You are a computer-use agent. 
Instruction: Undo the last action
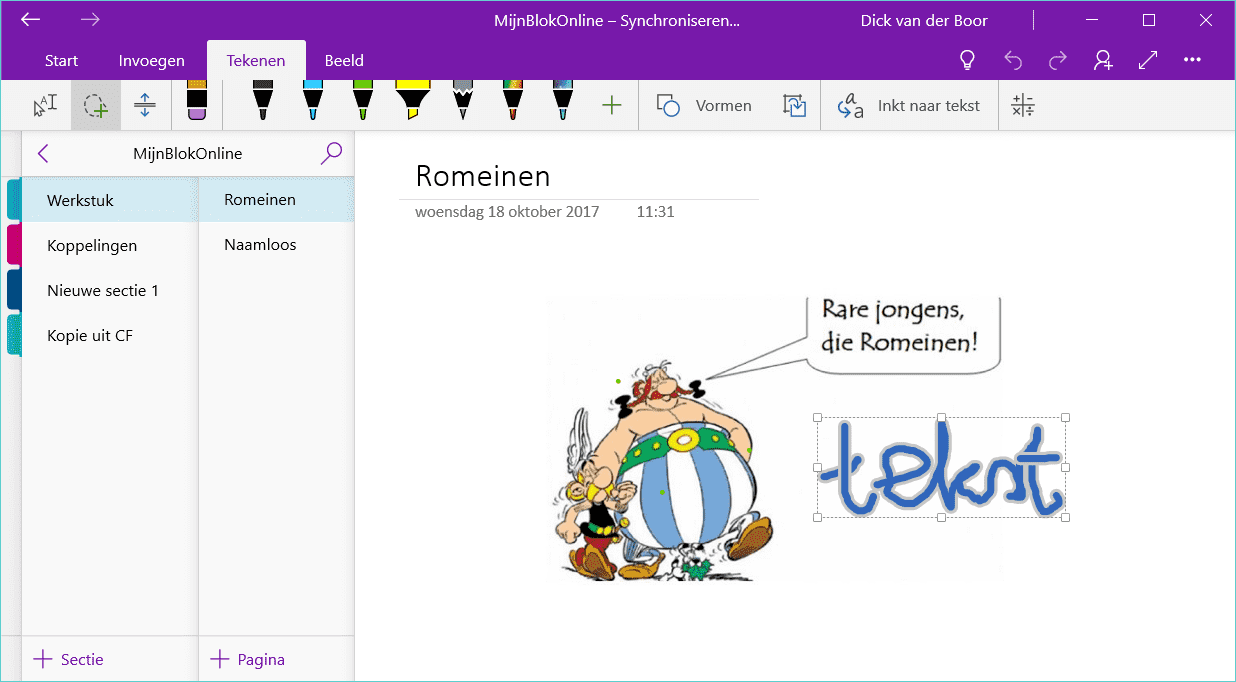[x=1013, y=60]
